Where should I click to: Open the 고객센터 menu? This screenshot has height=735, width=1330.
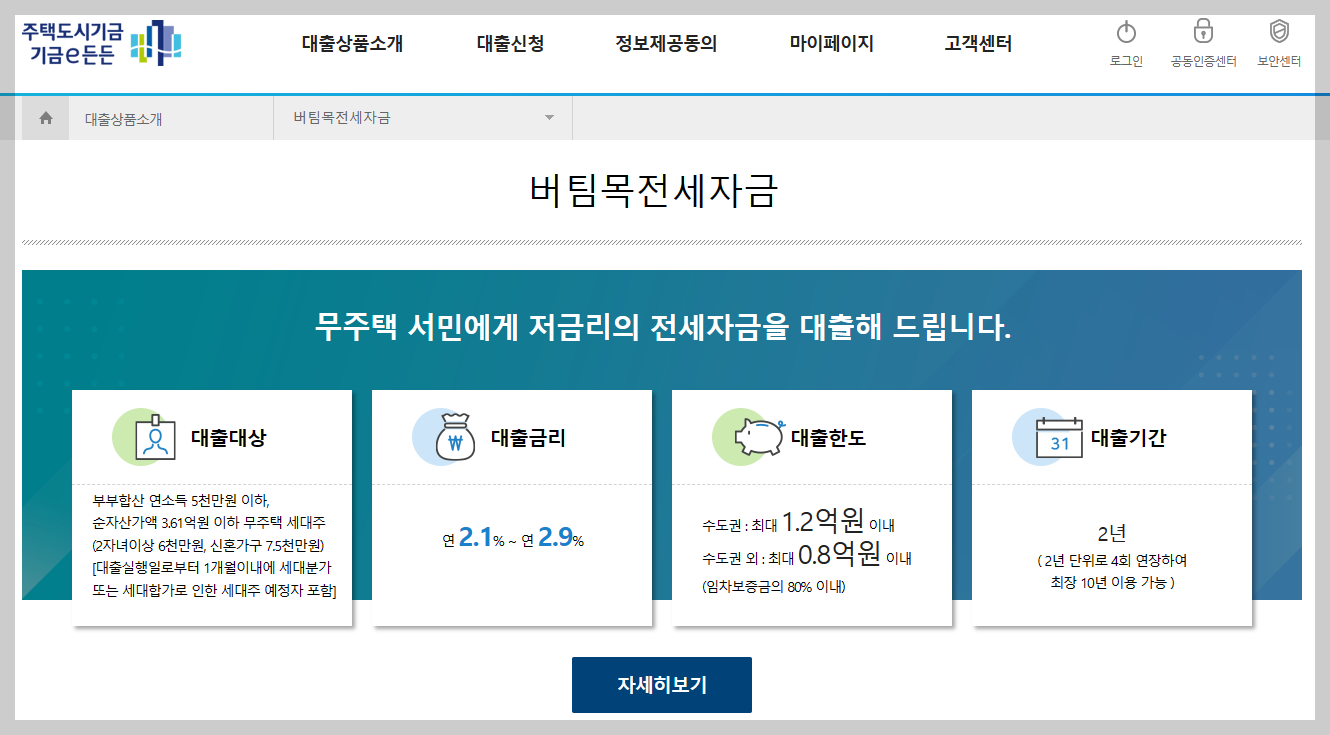pos(977,44)
